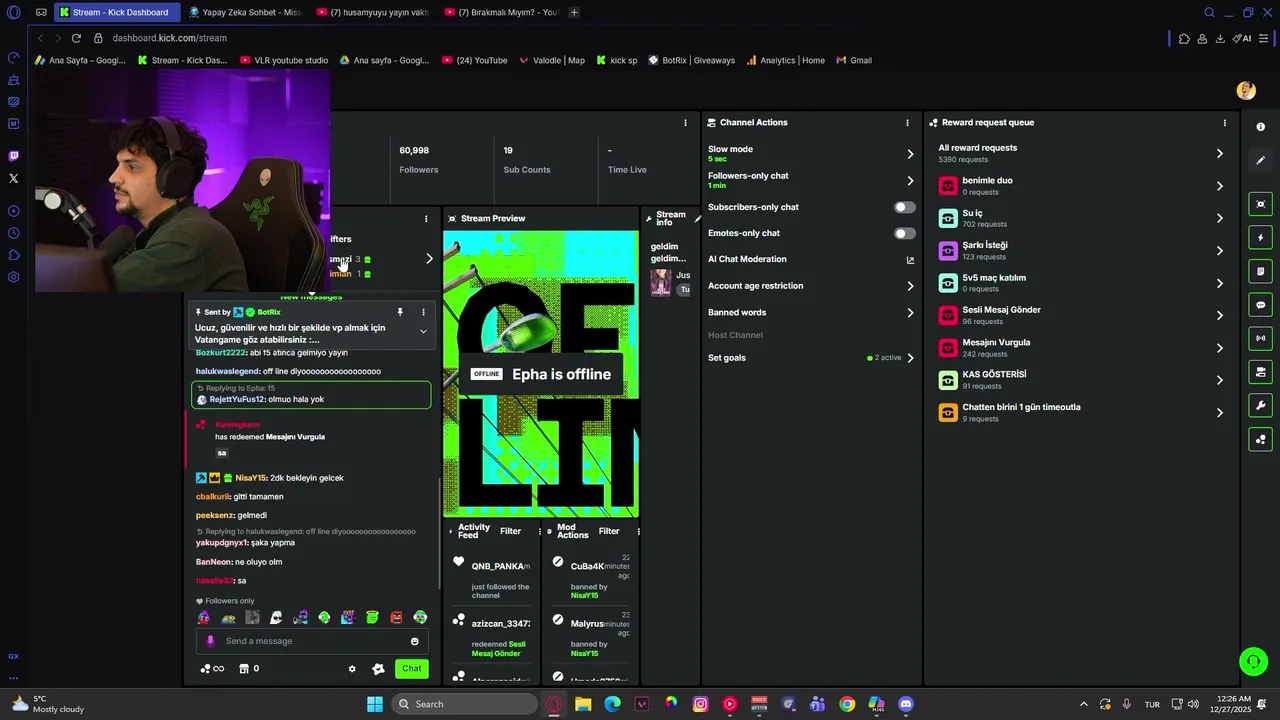The height and width of the screenshot is (720, 1280).
Task: Click the green Chat send button
Action: [412, 669]
